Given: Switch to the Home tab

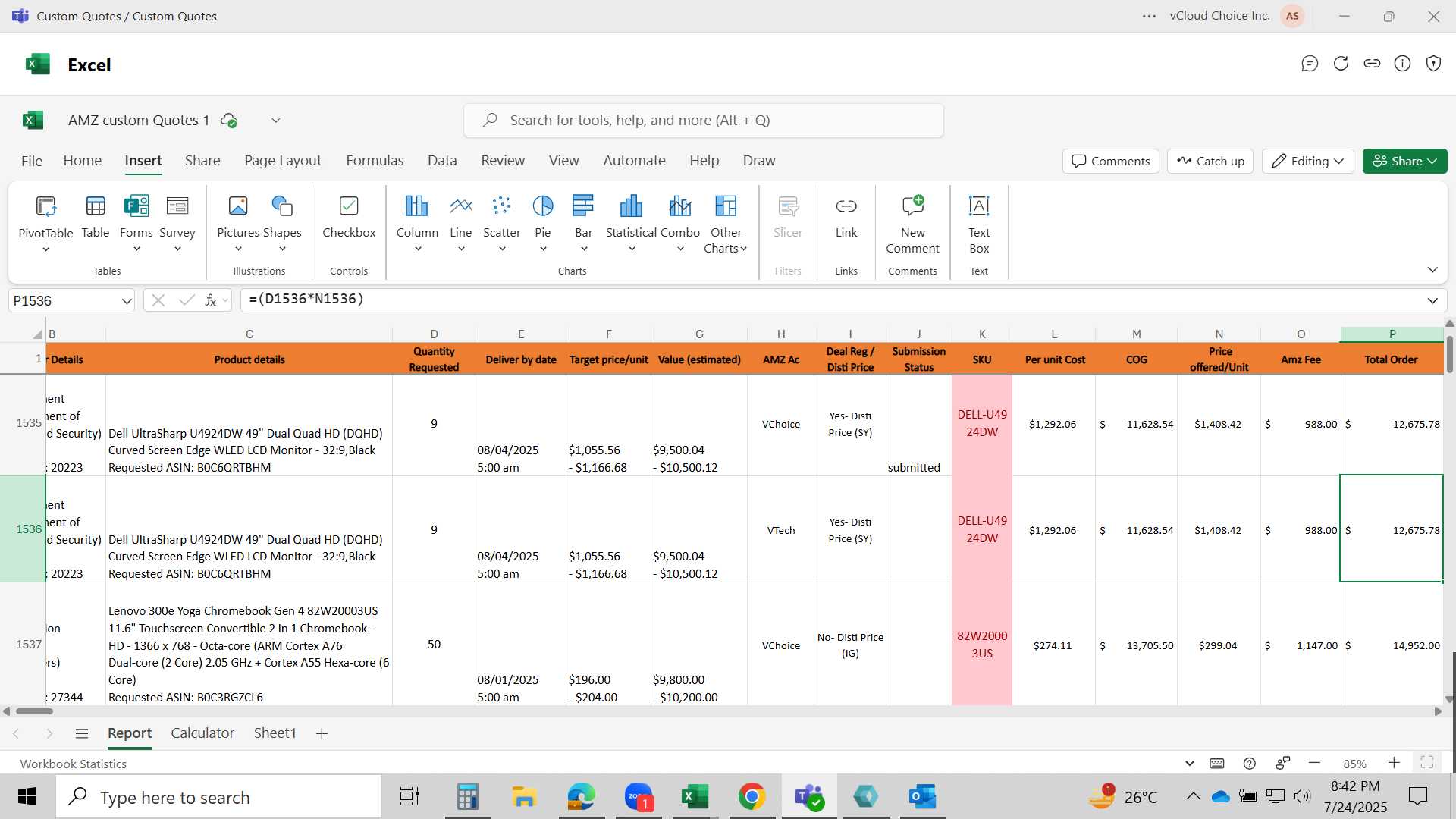Looking at the screenshot, I should [83, 161].
